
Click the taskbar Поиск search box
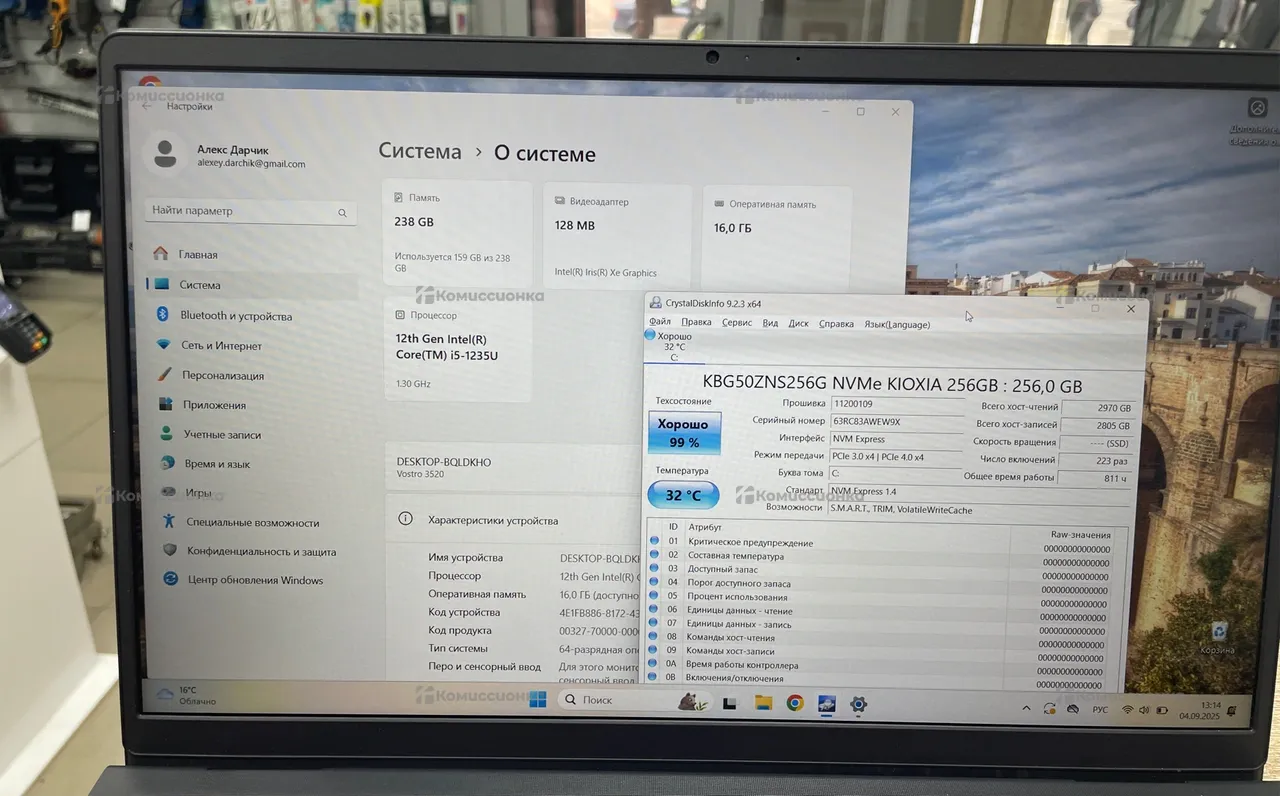pyautogui.click(x=633, y=700)
